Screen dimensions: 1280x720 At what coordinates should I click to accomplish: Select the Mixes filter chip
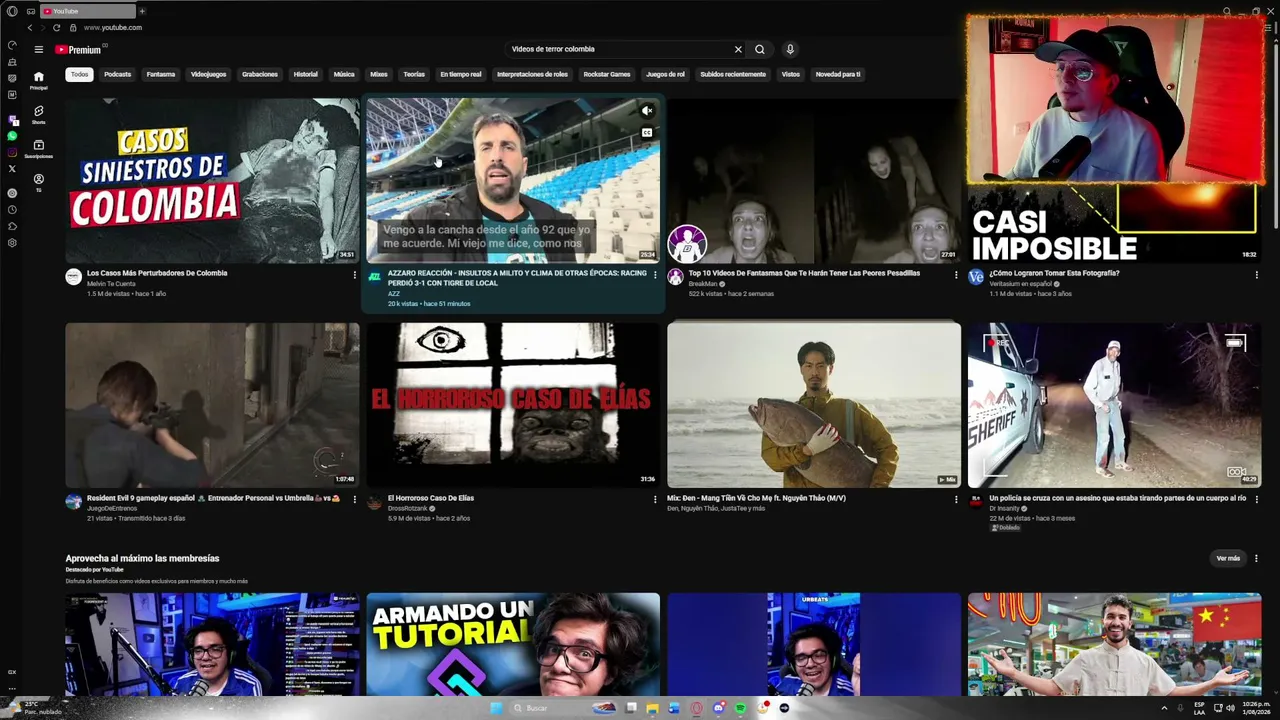[379, 74]
